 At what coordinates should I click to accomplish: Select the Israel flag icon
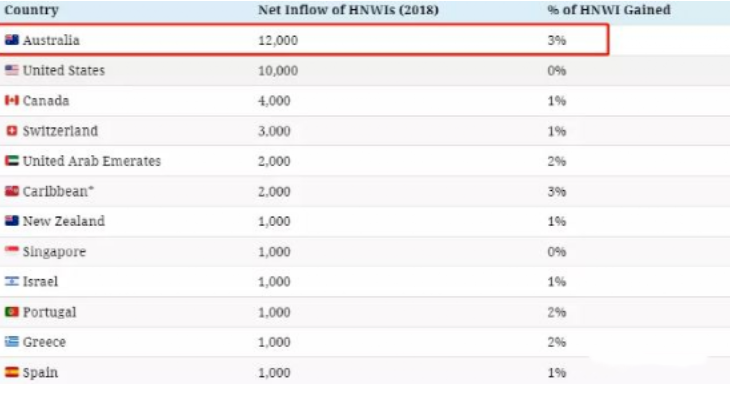(12, 282)
